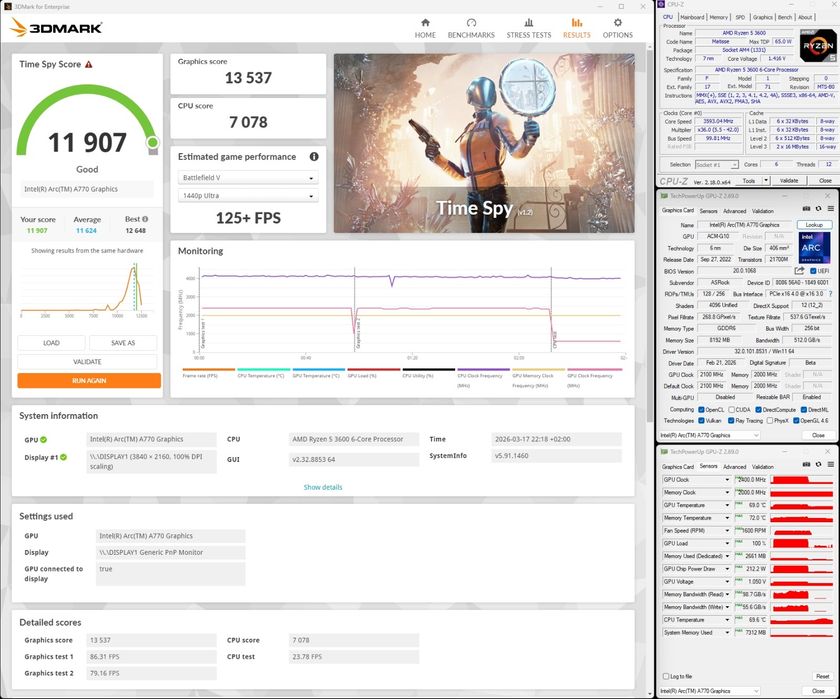Image resolution: width=840 pixels, height=699 pixels.
Task: Open the Battlefield V game dropdown
Action: tap(248, 178)
